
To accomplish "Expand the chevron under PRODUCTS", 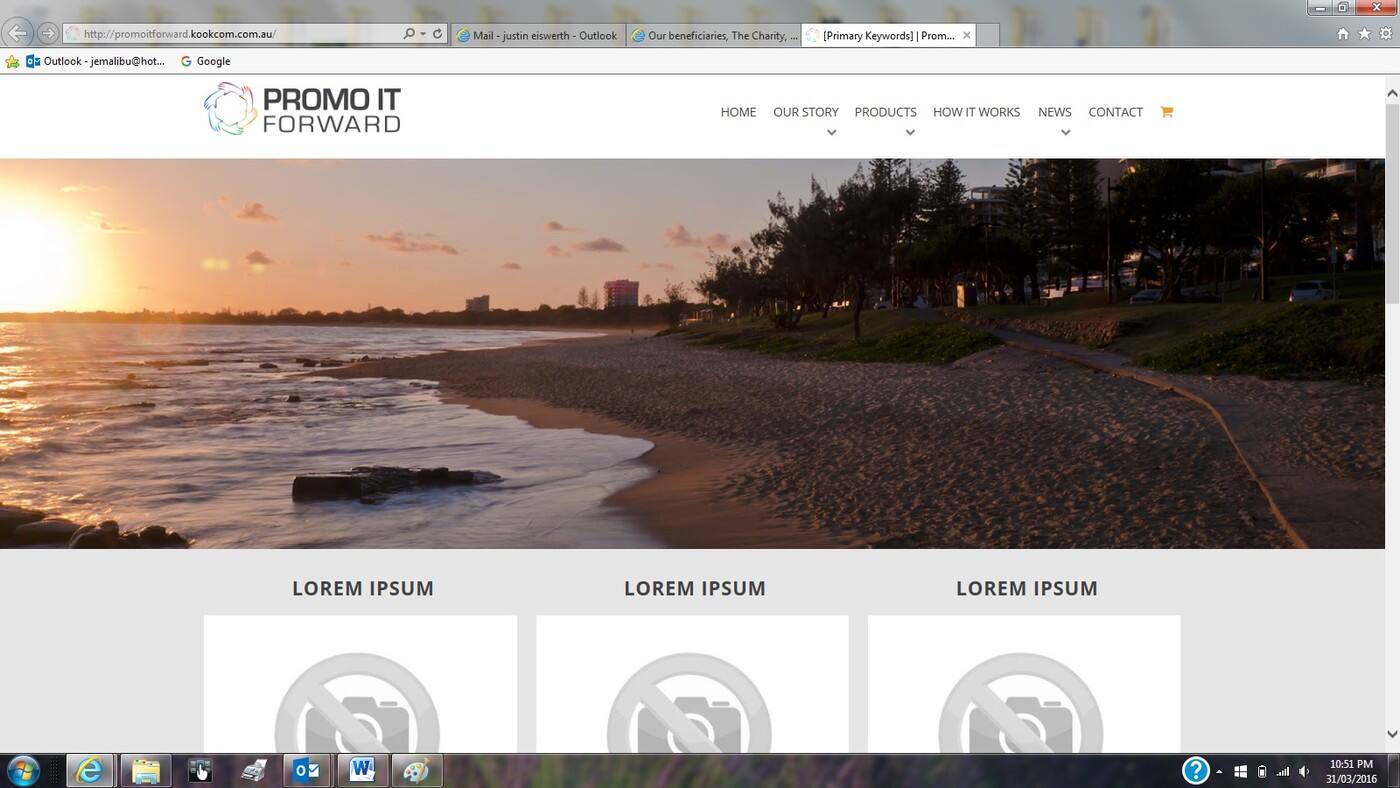I will [x=910, y=132].
